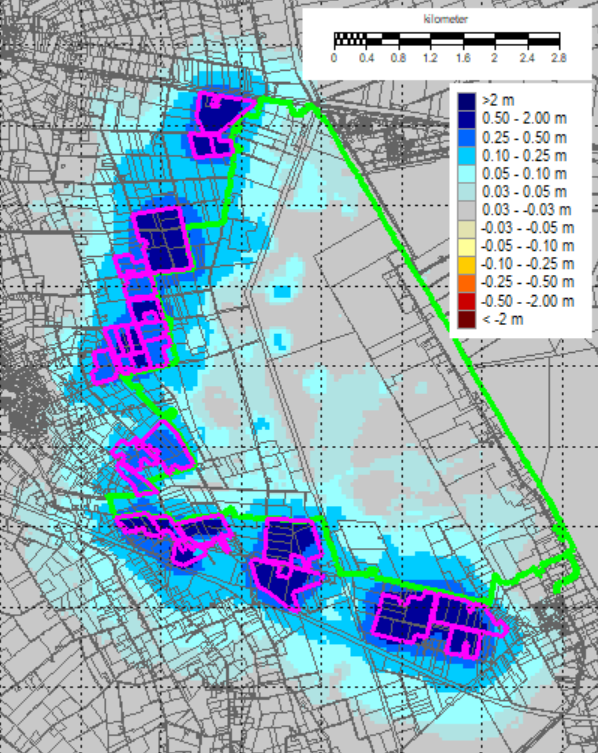Viewport: 598px width, 753px height.
Task: Pick the 0.10 - 0.25 m legend swatch
Action: pyautogui.click(x=466, y=156)
